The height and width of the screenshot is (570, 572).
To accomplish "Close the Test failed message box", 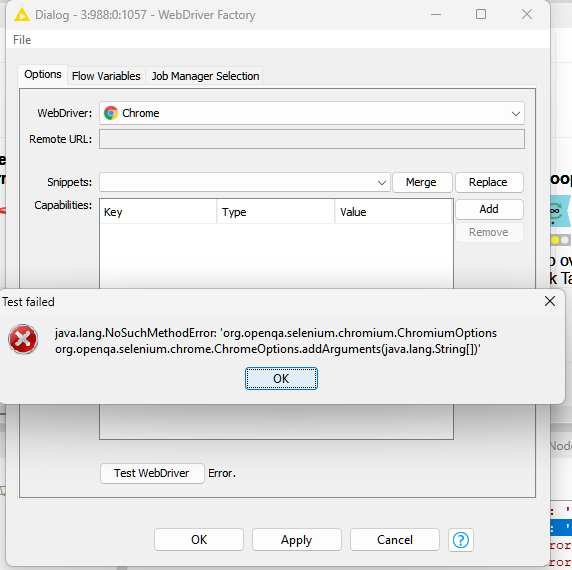I will click(x=550, y=301).
